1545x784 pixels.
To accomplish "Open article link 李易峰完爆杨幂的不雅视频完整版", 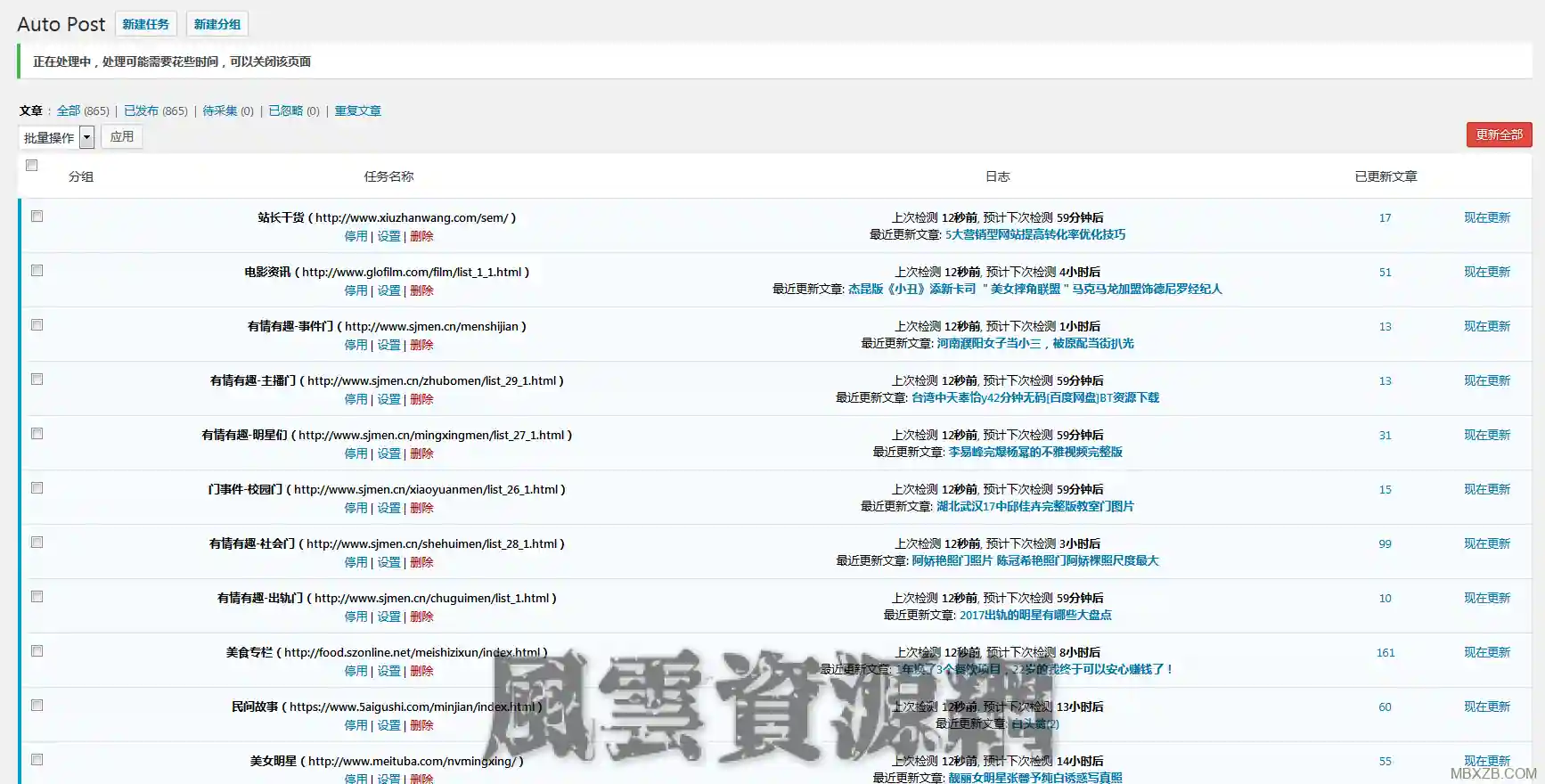I will point(1035,452).
